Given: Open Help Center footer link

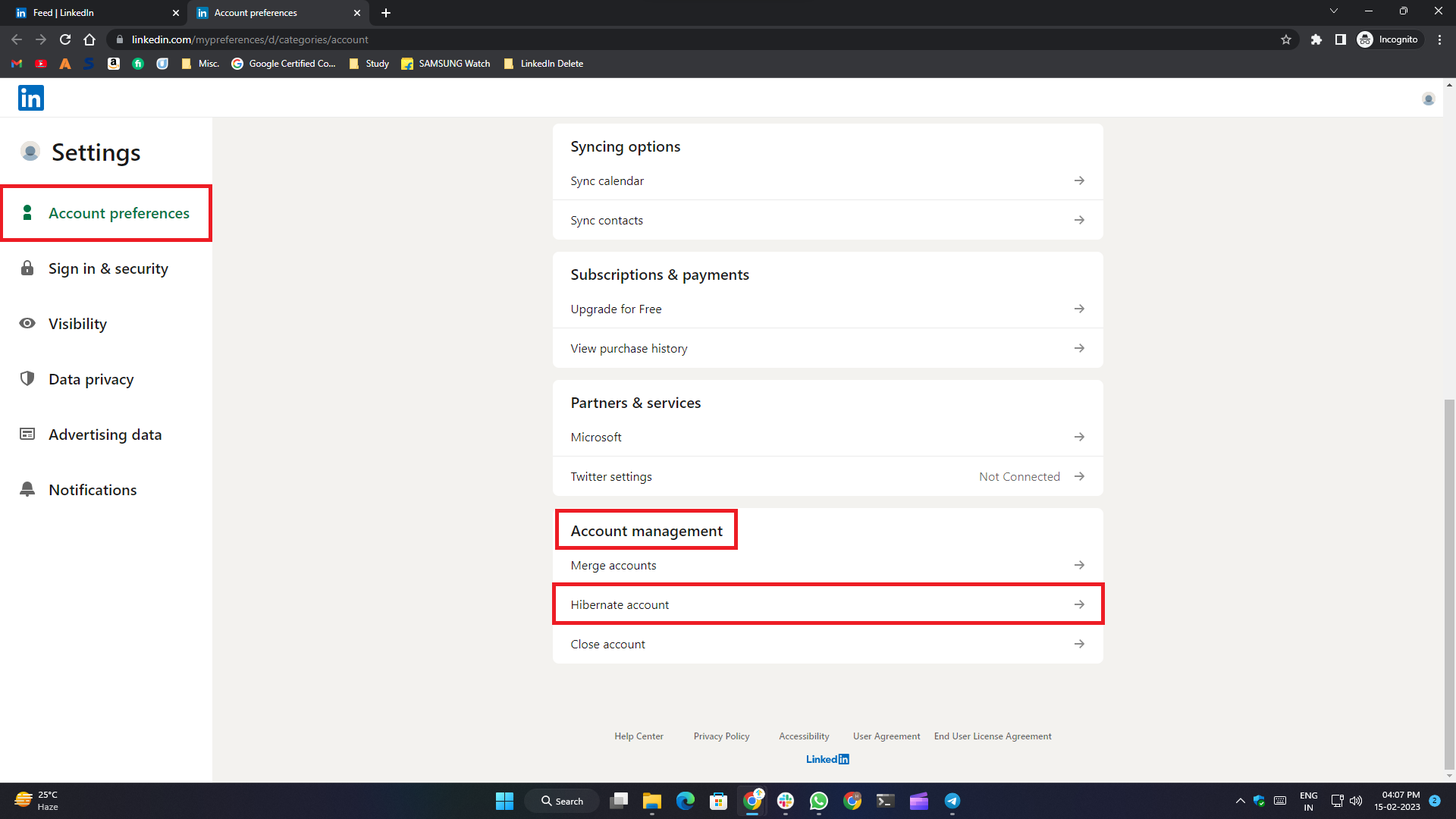Looking at the screenshot, I should pos(639,736).
